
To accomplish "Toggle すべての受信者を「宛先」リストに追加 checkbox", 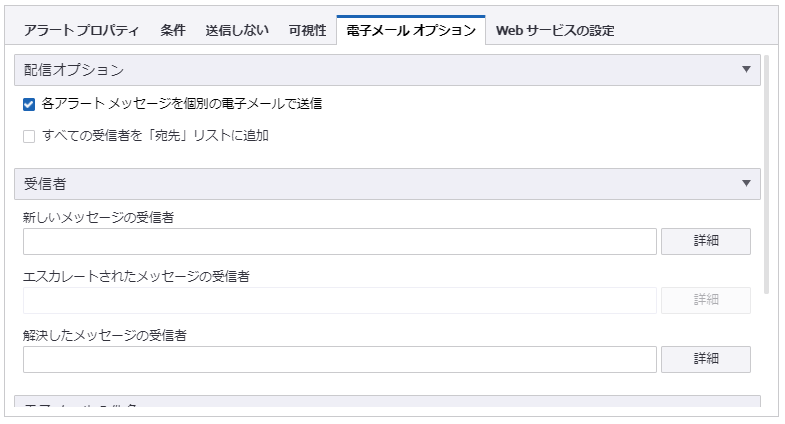I will click(x=29, y=136).
